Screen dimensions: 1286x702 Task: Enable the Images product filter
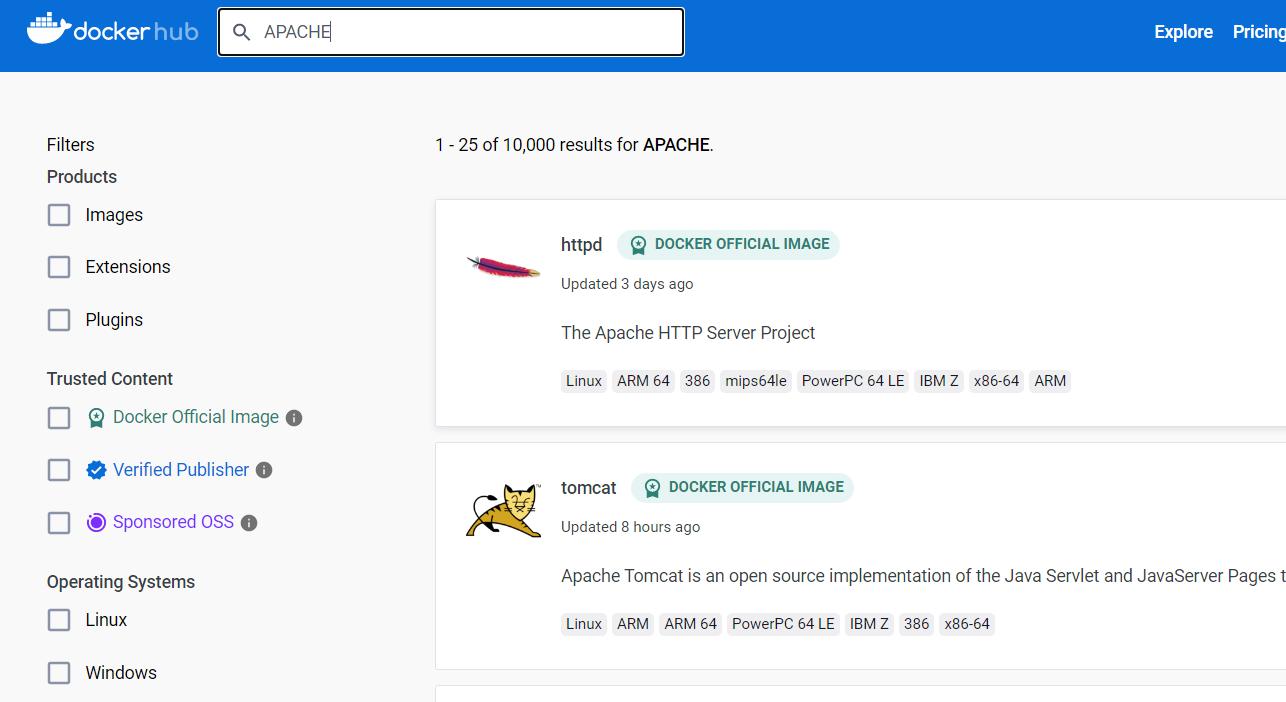coord(58,214)
